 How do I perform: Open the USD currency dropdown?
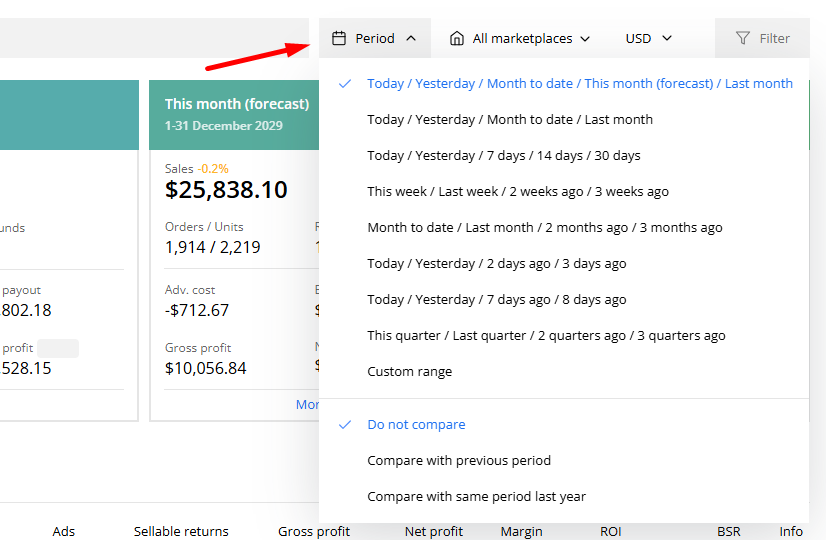tap(649, 38)
